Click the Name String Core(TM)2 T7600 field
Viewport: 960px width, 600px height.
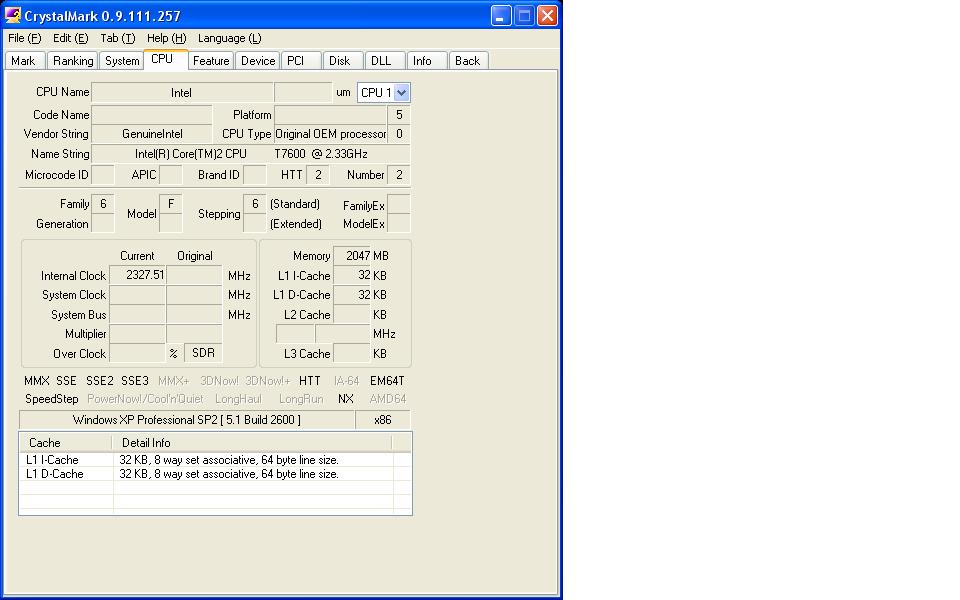[x=251, y=154]
